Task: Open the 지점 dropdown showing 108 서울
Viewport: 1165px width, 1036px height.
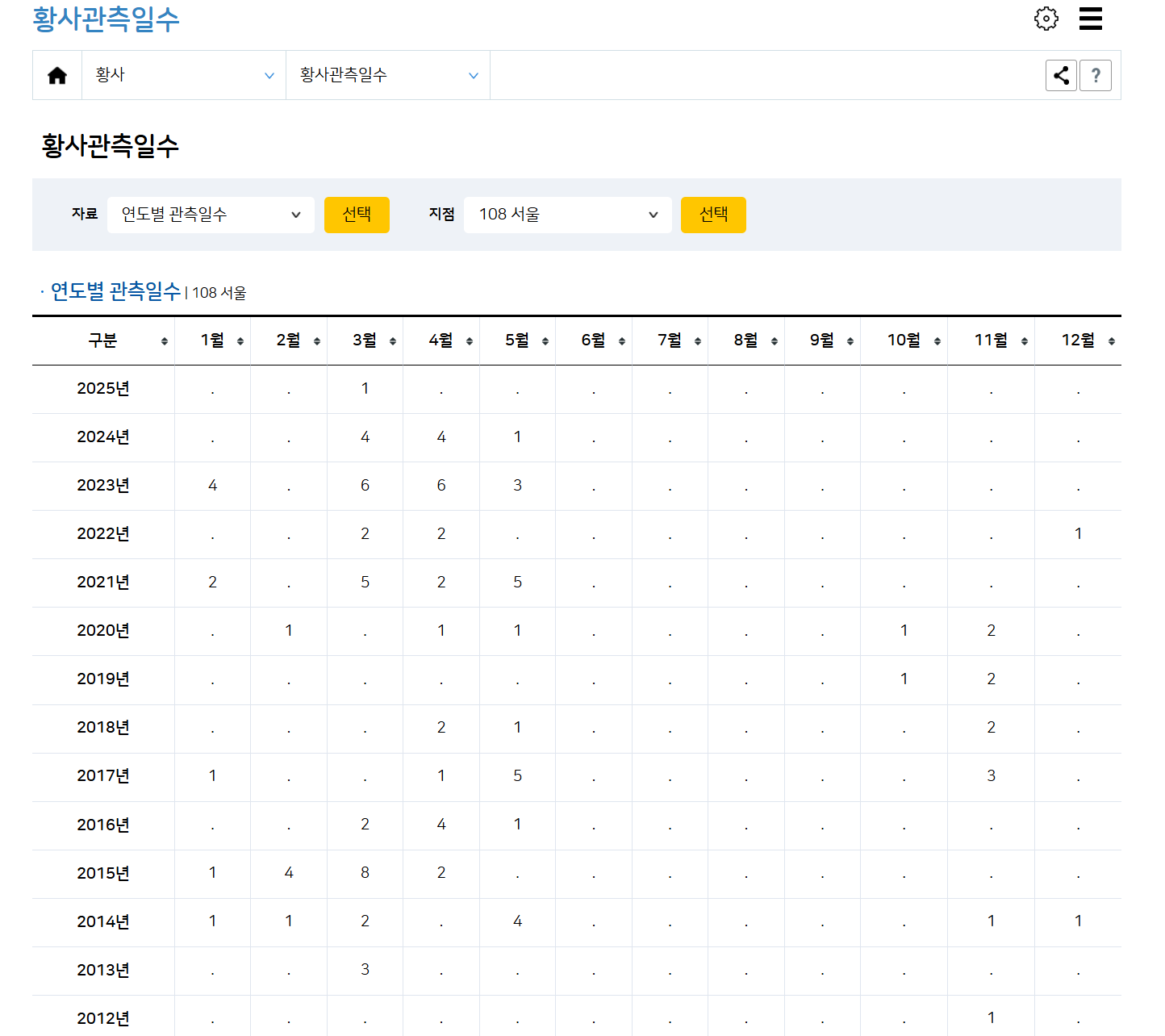Action: coord(567,215)
